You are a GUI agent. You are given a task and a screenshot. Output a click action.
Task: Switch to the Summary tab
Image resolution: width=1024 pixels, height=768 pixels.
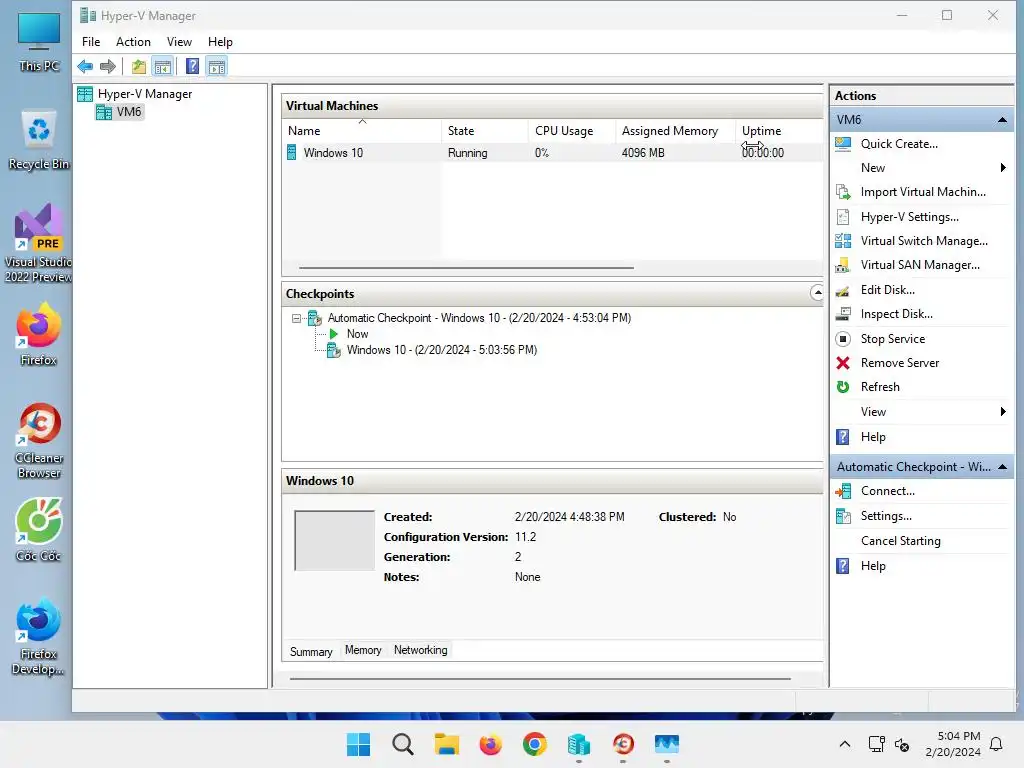pyautogui.click(x=311, y=651)
